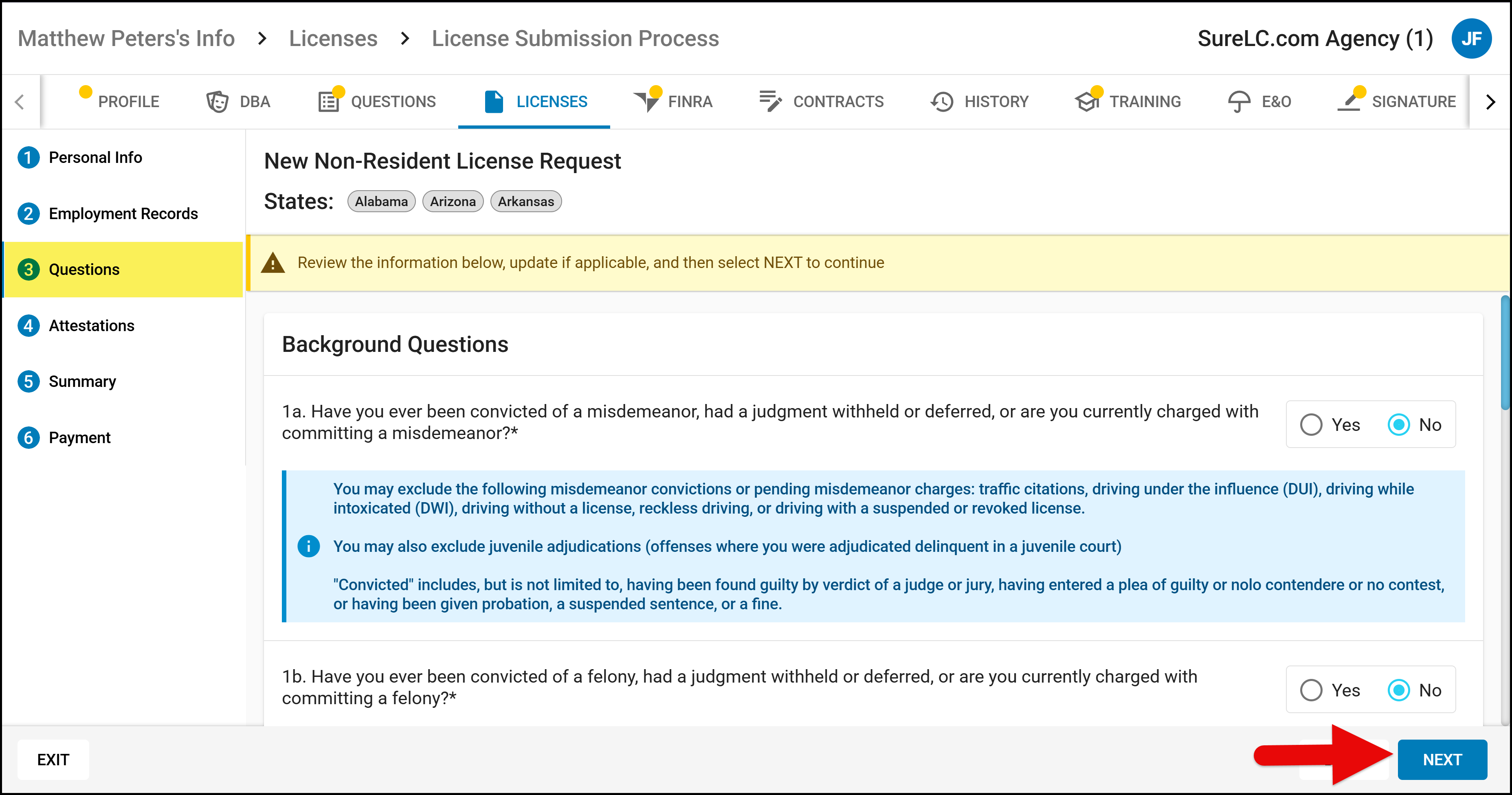The height and width of the screenshot is (795, 1512).
Task: Click the History clock icon
Action: coord(942,101)
